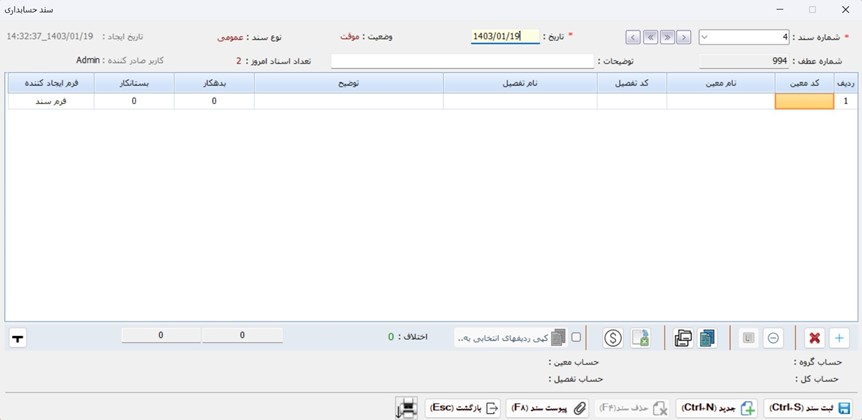Click the توضیحات description input field
This screenshot has height=420, width=862.
pos(462,61)
